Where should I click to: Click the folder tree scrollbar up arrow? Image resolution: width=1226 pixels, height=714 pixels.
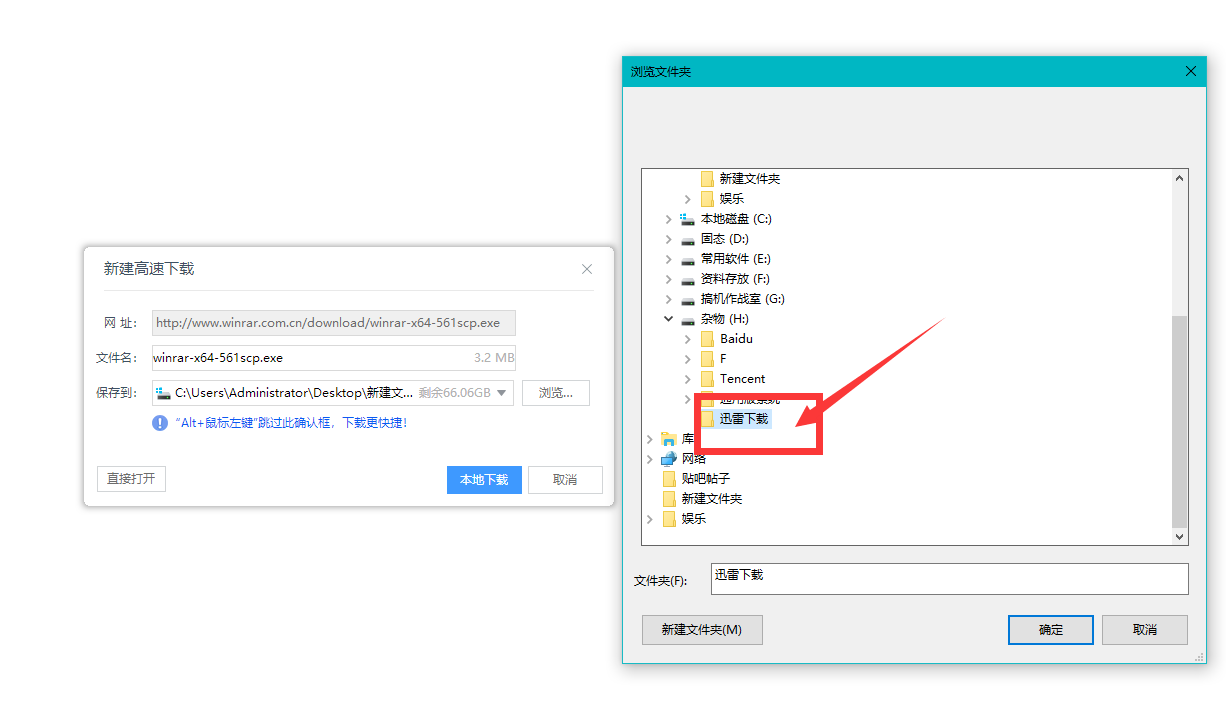coord(1180,178)
